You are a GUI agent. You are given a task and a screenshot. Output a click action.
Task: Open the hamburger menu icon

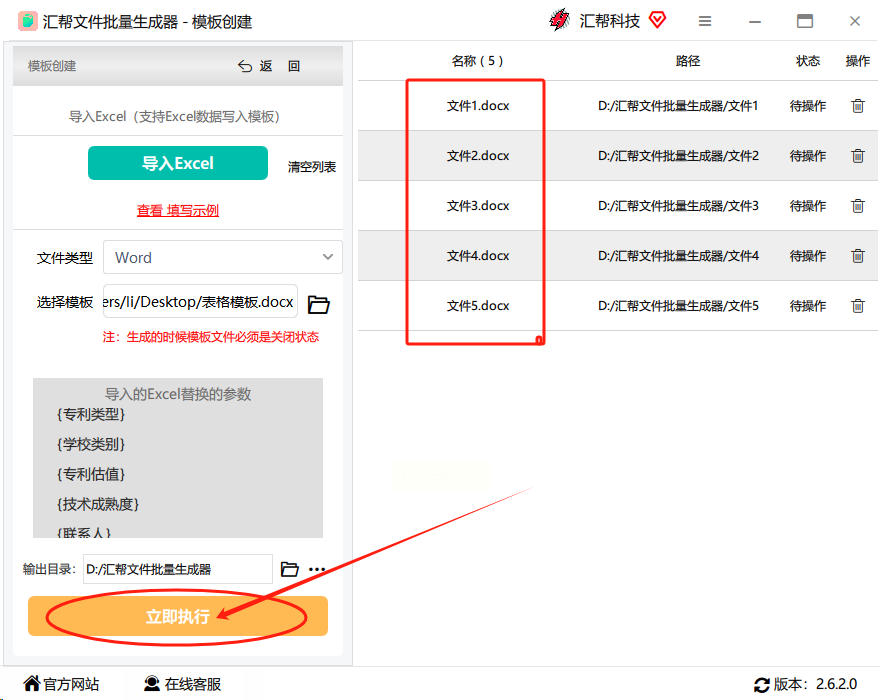(705, 21)
